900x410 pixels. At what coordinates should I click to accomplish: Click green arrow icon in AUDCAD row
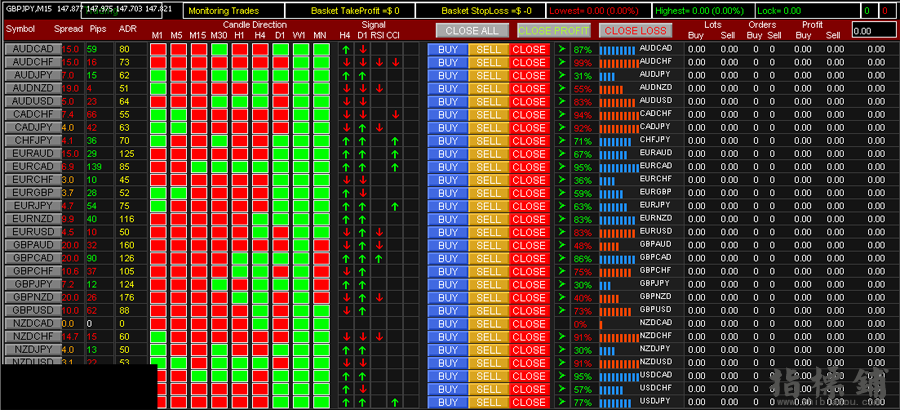tap(562, 49)
